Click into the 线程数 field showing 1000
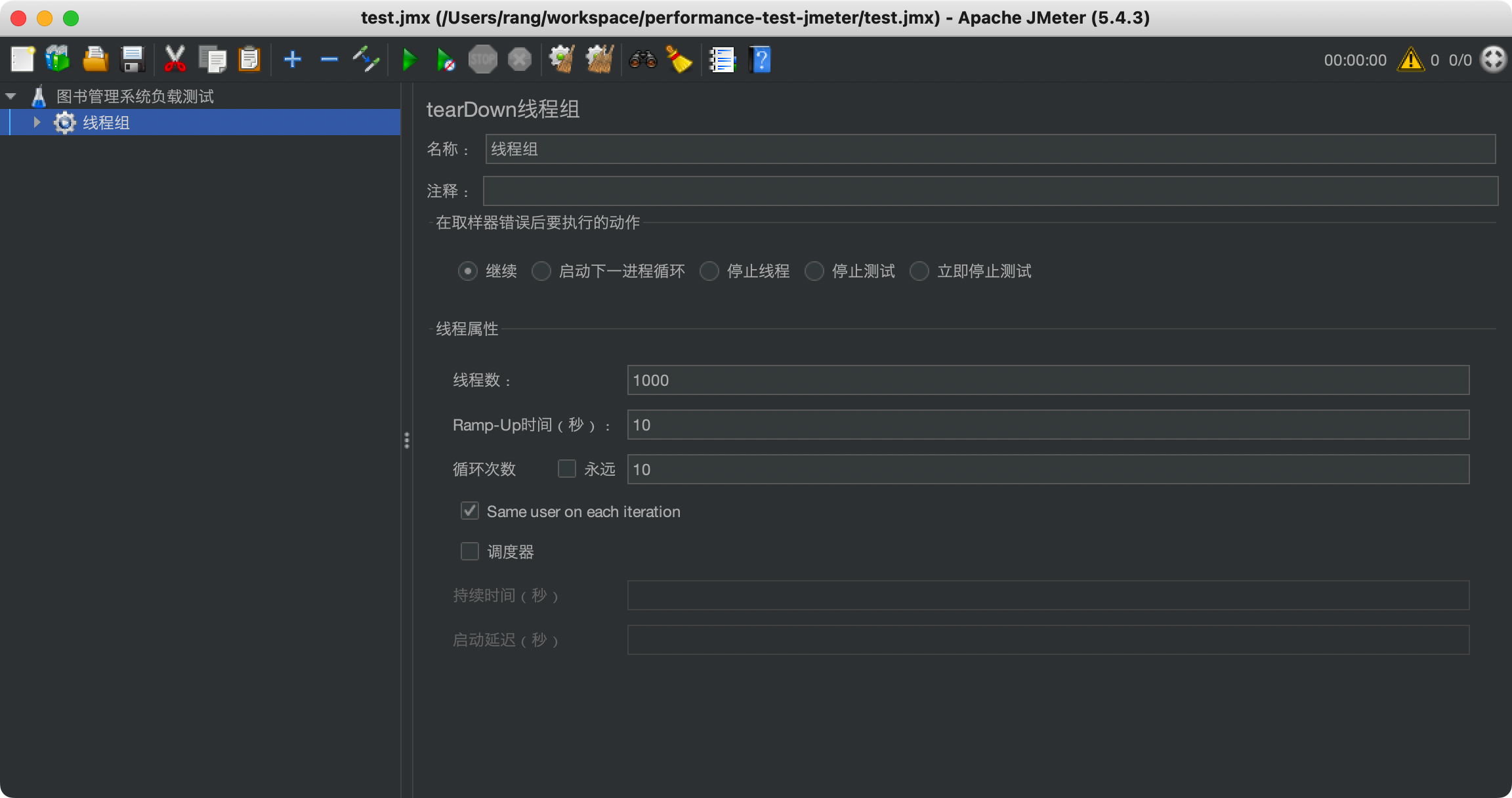 click(1047, 380)
